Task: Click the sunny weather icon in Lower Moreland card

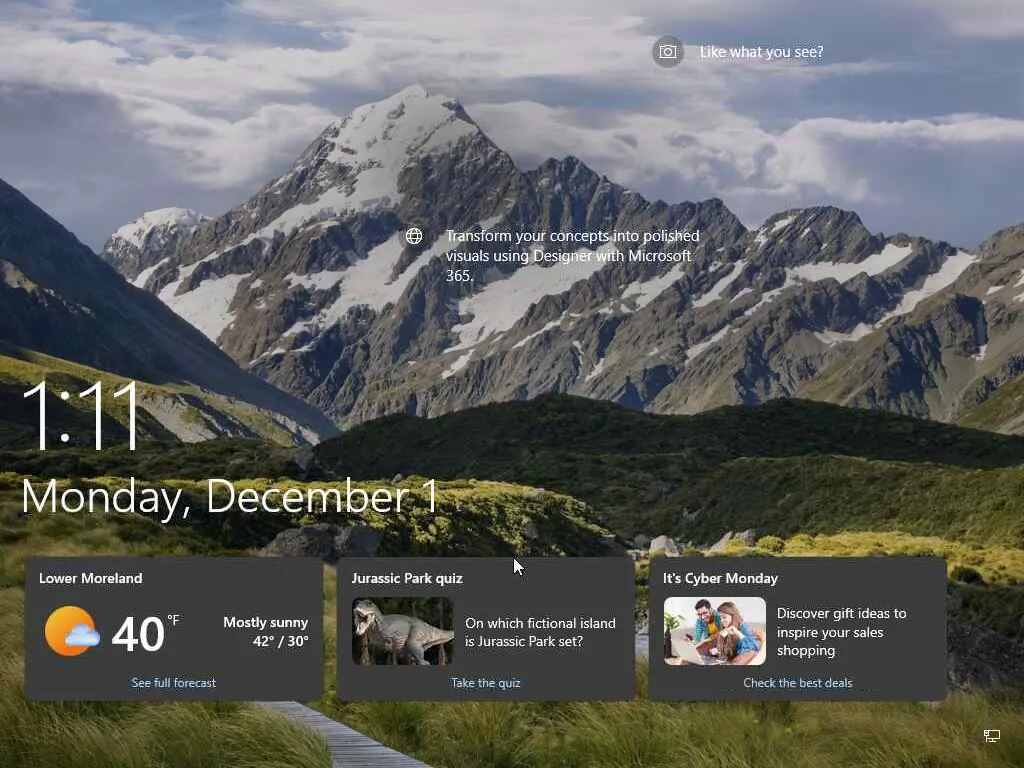Action: 72,631
